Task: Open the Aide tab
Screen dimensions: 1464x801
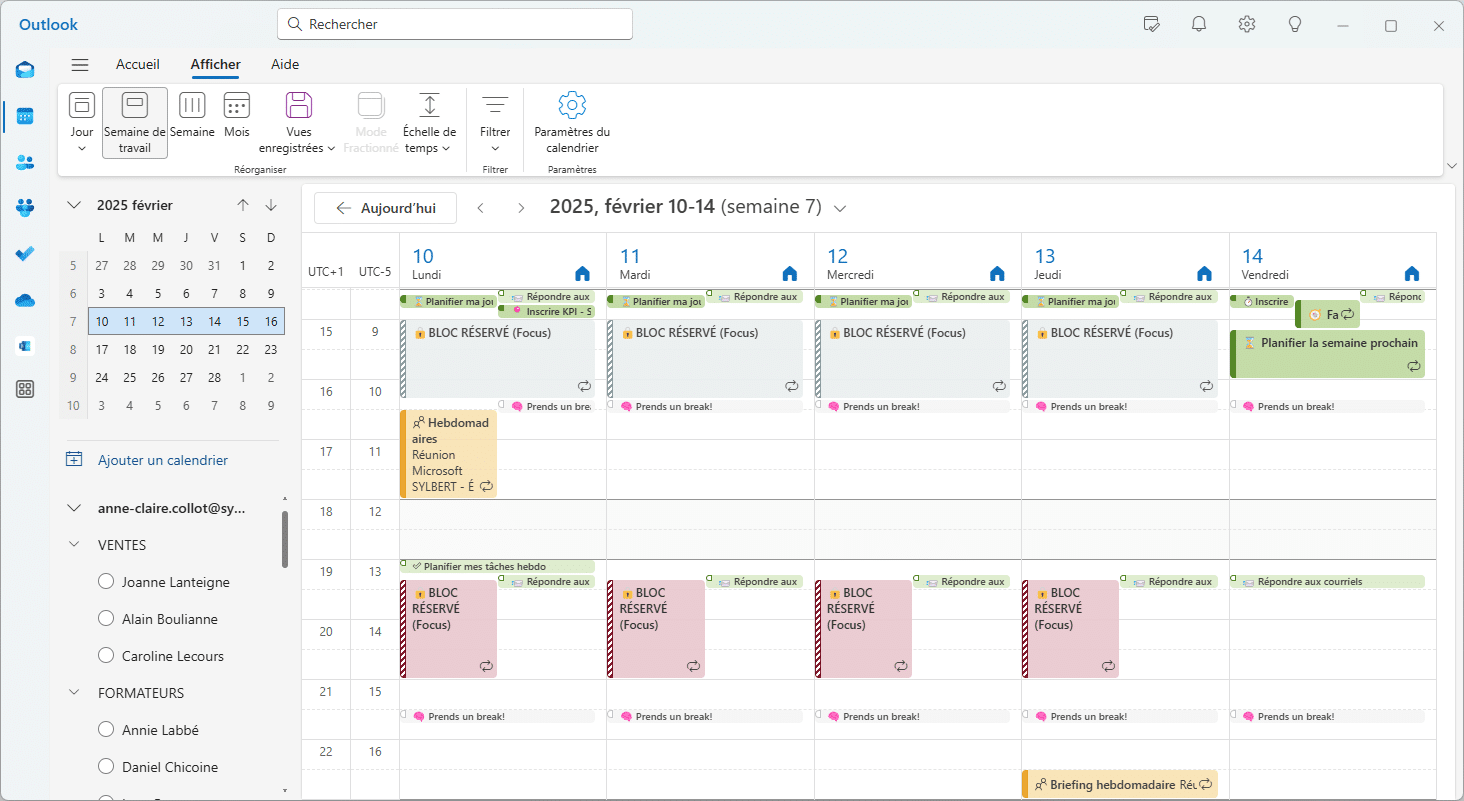Action: 285,65
